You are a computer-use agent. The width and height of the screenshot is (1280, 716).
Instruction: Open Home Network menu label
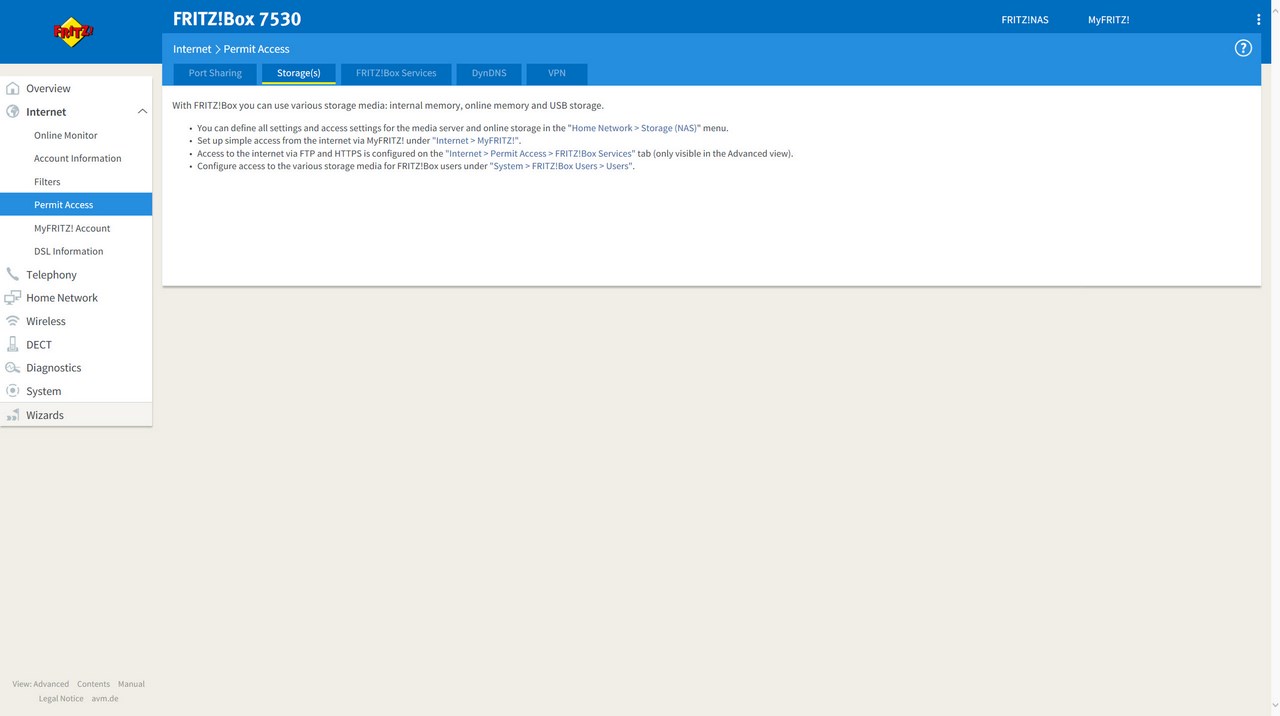62,298
